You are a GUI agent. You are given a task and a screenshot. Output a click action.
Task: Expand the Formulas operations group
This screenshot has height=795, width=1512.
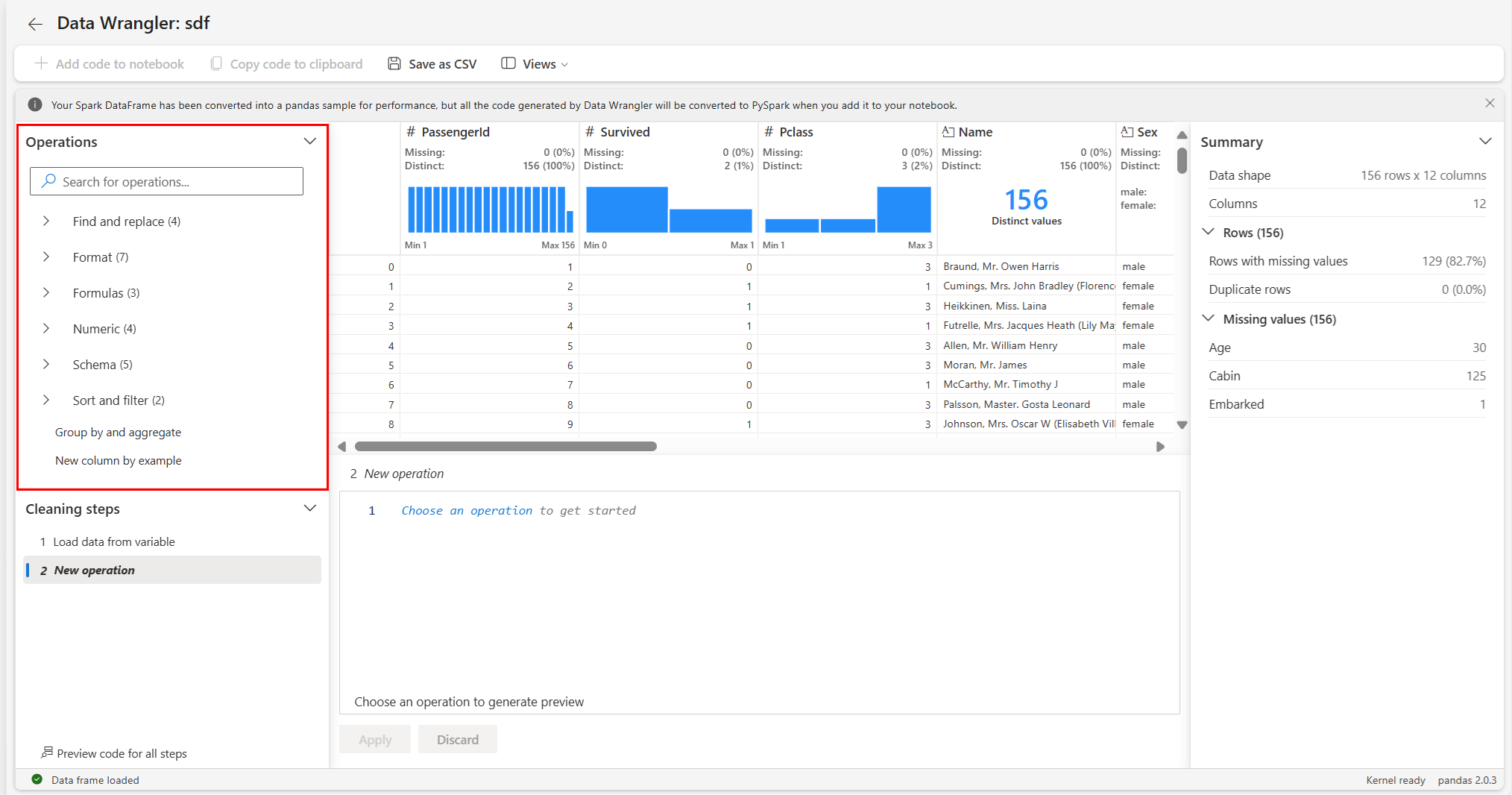46,292
